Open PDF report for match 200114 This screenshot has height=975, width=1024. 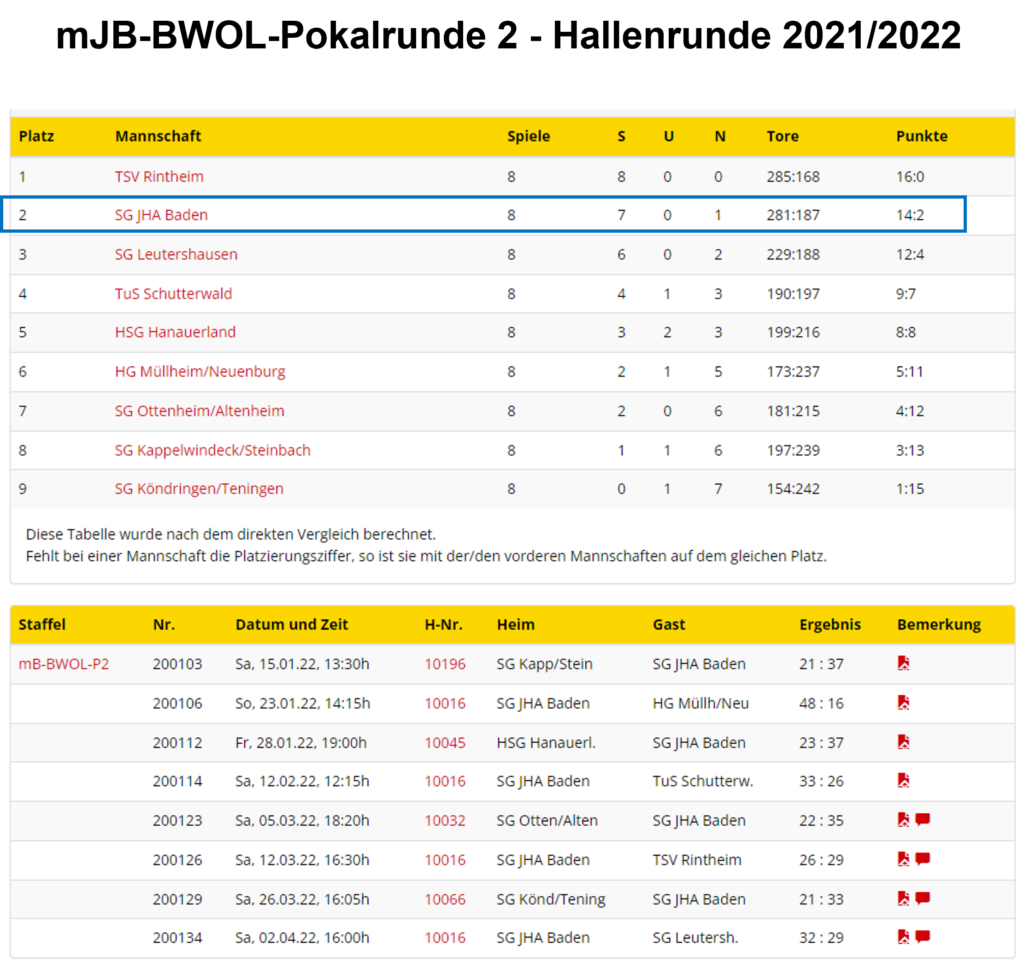(x=903, y=780)
